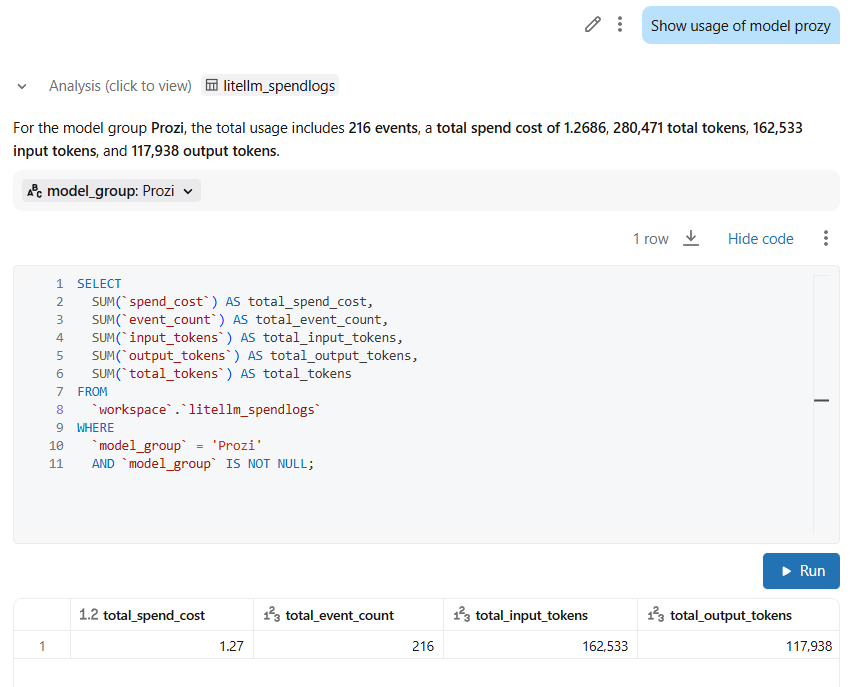The height and width of the screenshot is (687, 864).
Task: Click the pencil edit message icon
Action: coord(593,25)
